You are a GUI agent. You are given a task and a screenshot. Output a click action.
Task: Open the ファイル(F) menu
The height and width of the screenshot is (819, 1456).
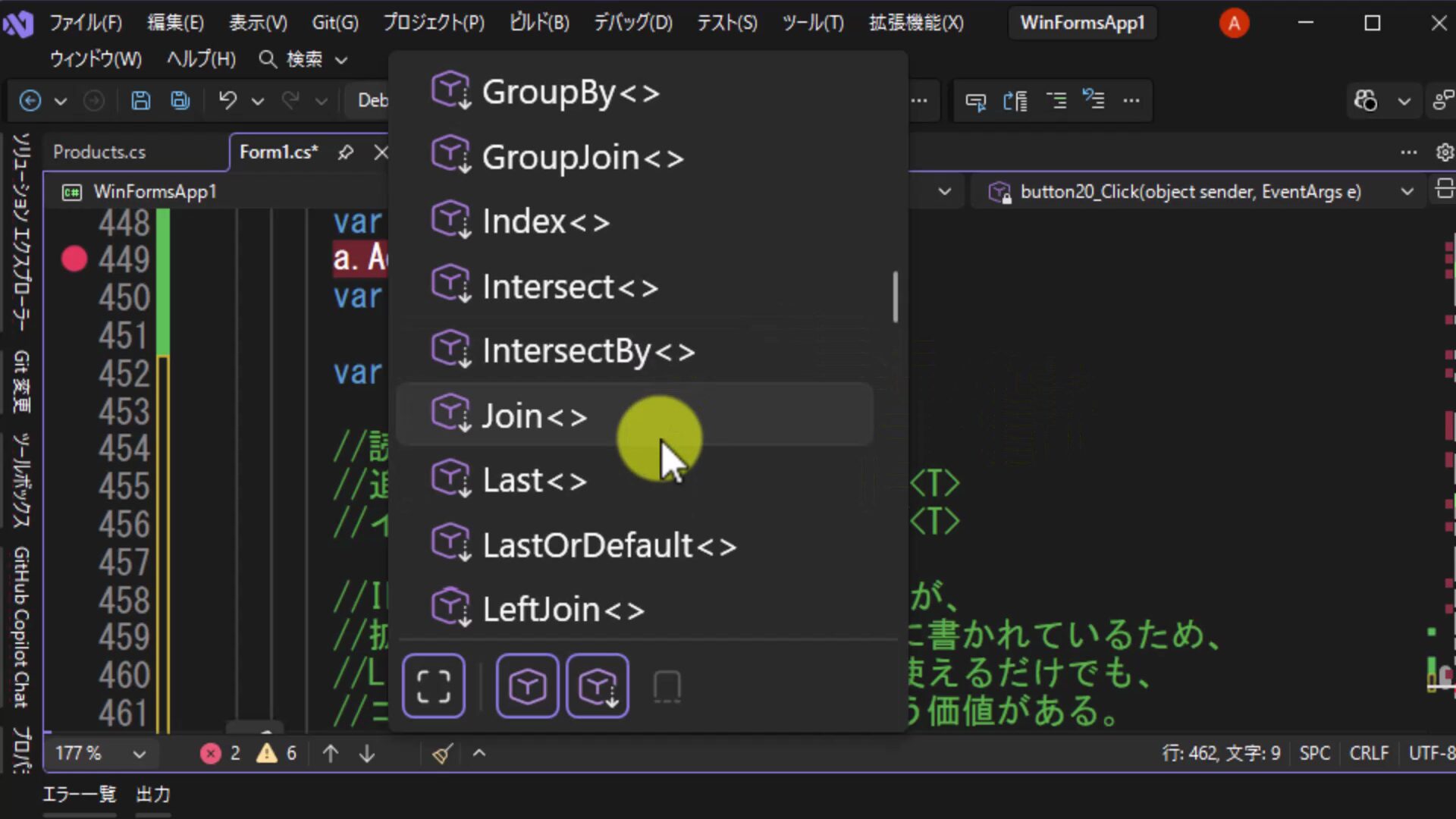tap(86, 23)
